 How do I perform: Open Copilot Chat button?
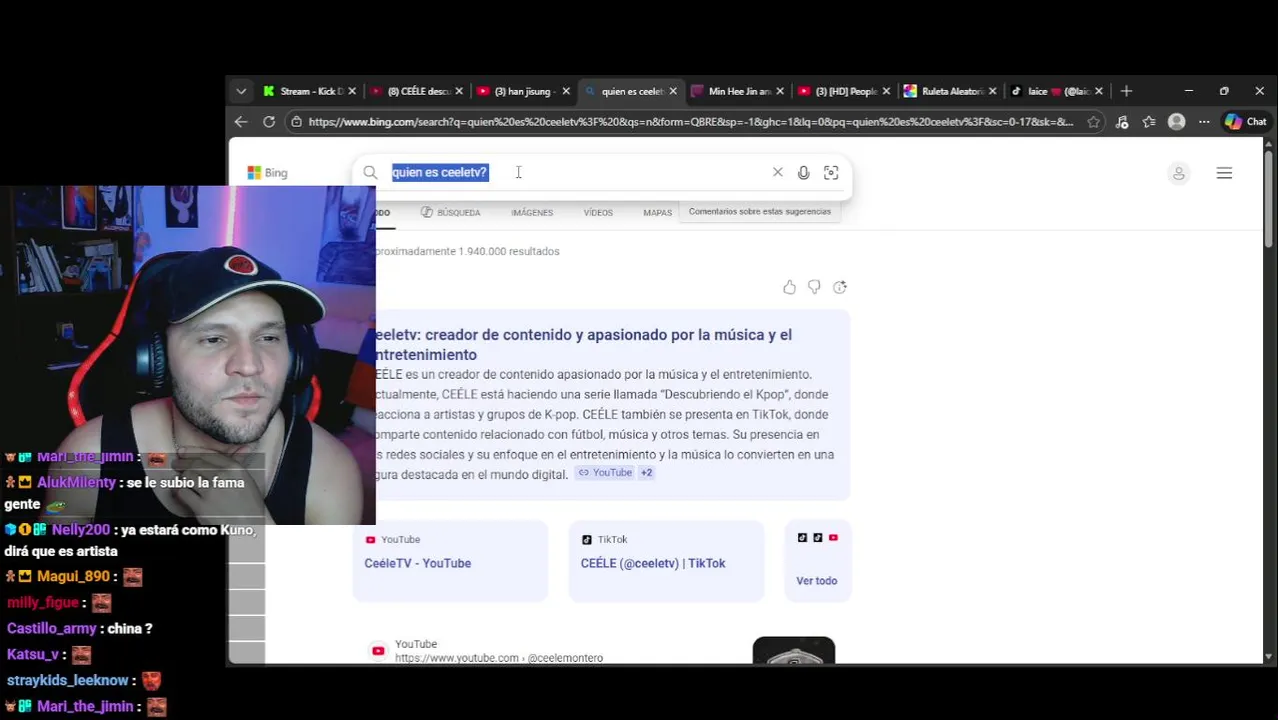(x=1246, y=122)
